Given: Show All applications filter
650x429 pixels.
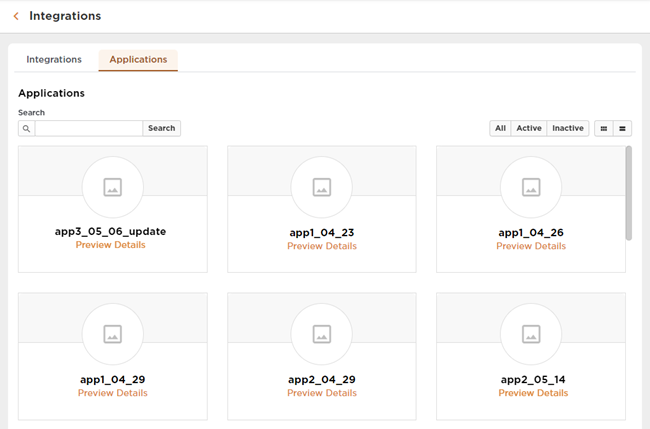Looking at the screenshot, I should coord(500,128).
